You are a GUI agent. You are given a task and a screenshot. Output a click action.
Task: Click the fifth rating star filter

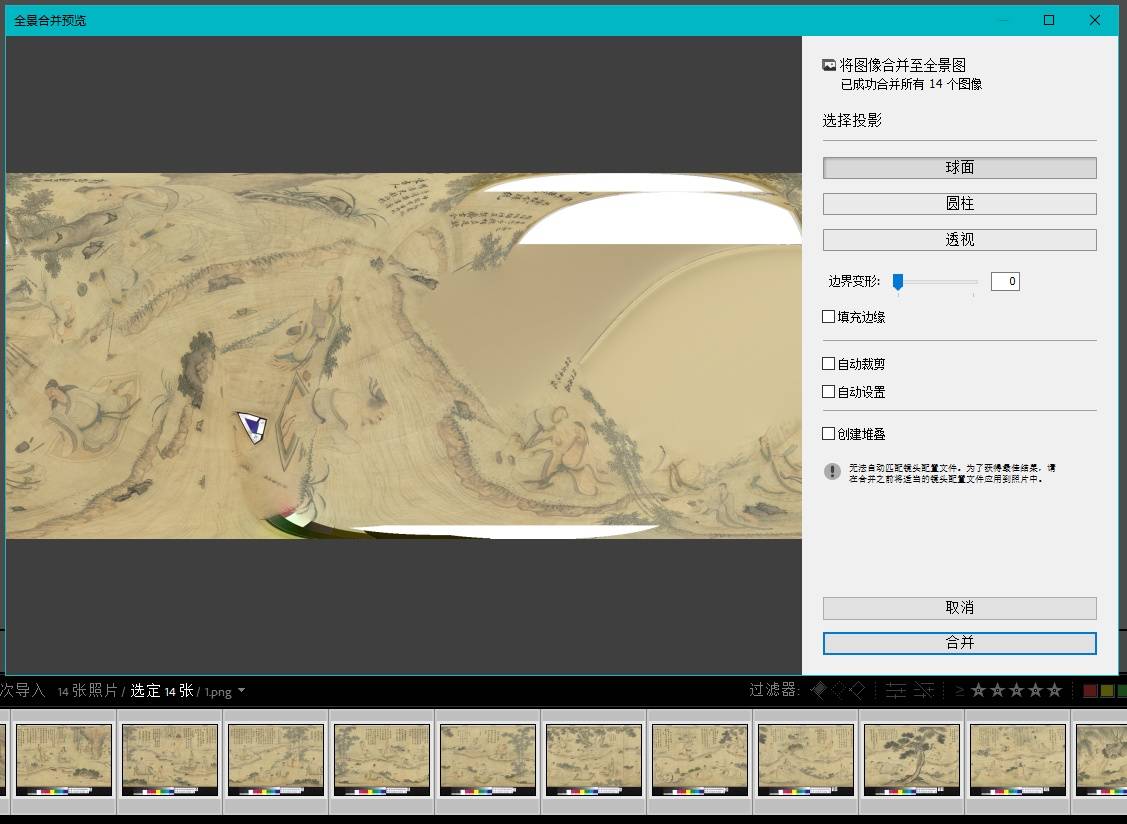click(x=1054, y=690)
